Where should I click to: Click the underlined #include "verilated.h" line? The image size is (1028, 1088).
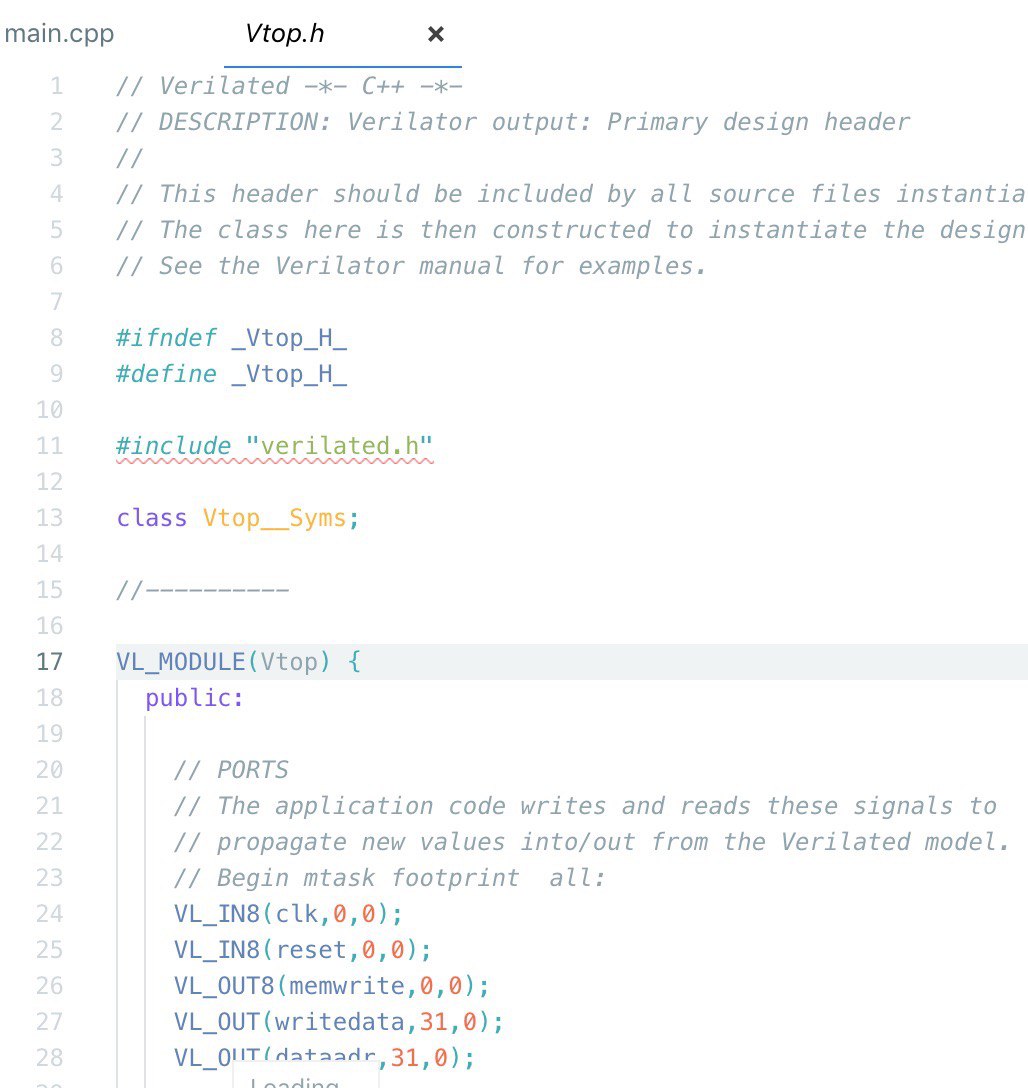point(275,446)
